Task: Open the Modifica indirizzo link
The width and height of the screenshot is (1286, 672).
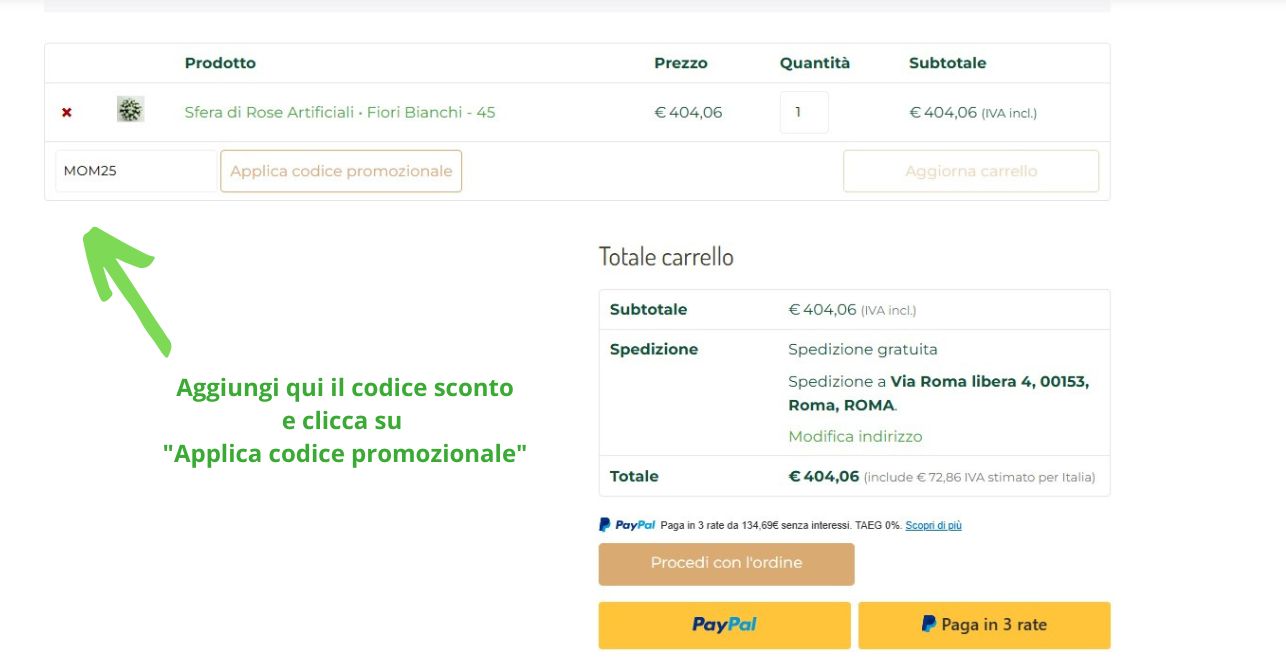Action: click(855, 436)
